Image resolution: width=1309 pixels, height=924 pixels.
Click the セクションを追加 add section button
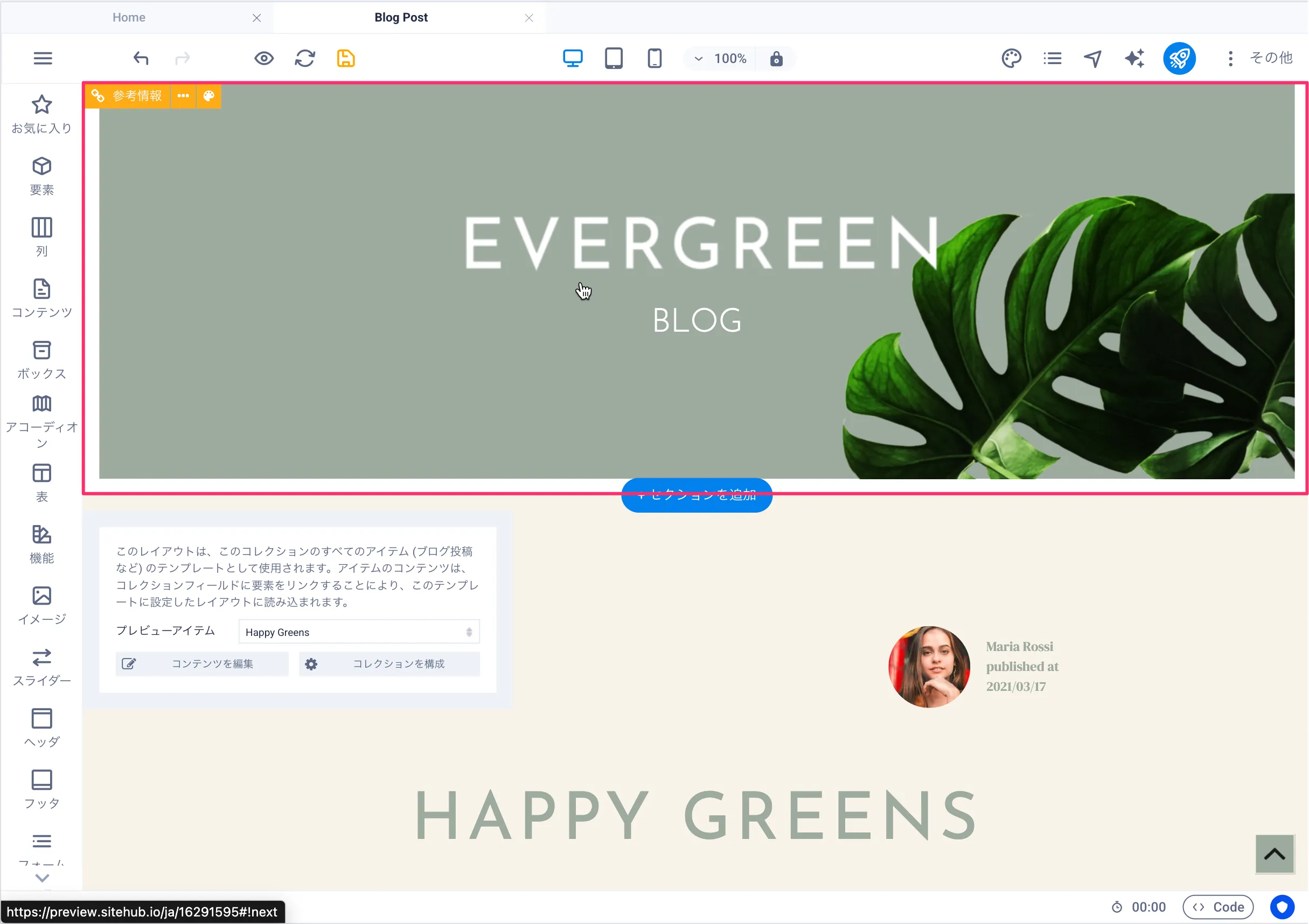click(x=697, y=495)
